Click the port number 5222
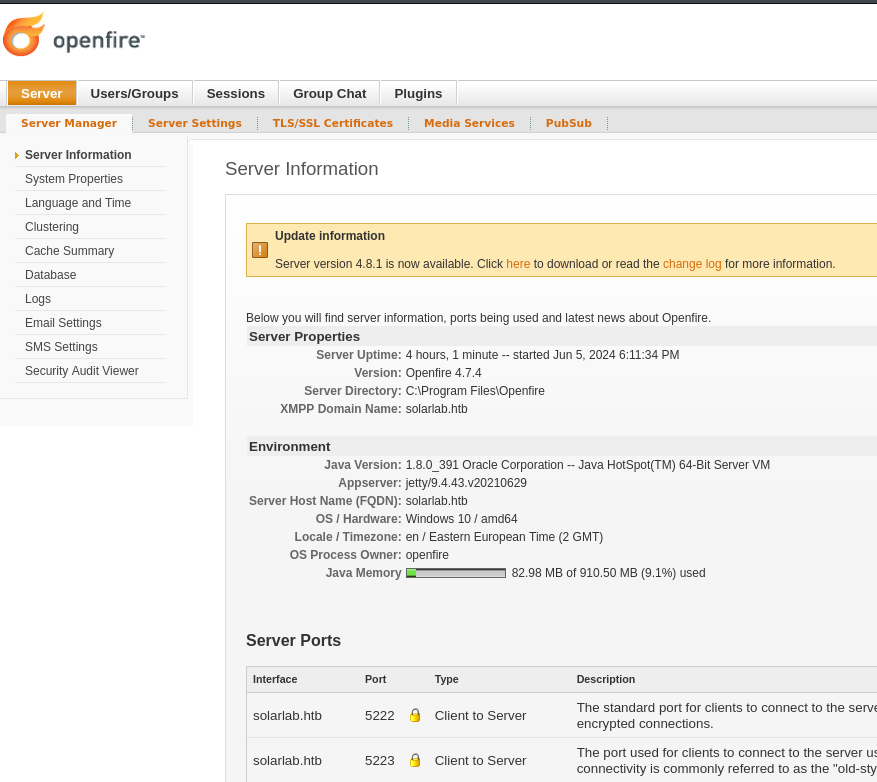The image size is (877, 782). [380, 715]
